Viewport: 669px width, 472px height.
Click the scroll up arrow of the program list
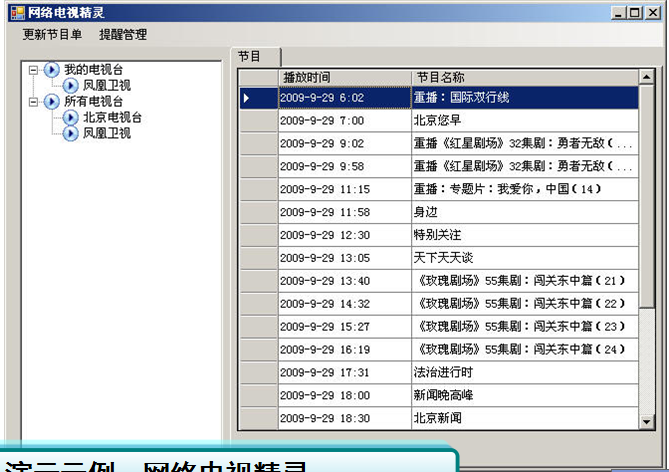646,77
